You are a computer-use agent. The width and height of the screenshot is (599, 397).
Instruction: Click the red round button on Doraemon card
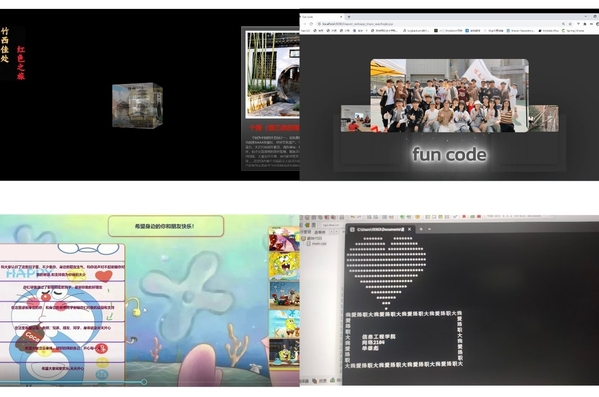(102, 348)
